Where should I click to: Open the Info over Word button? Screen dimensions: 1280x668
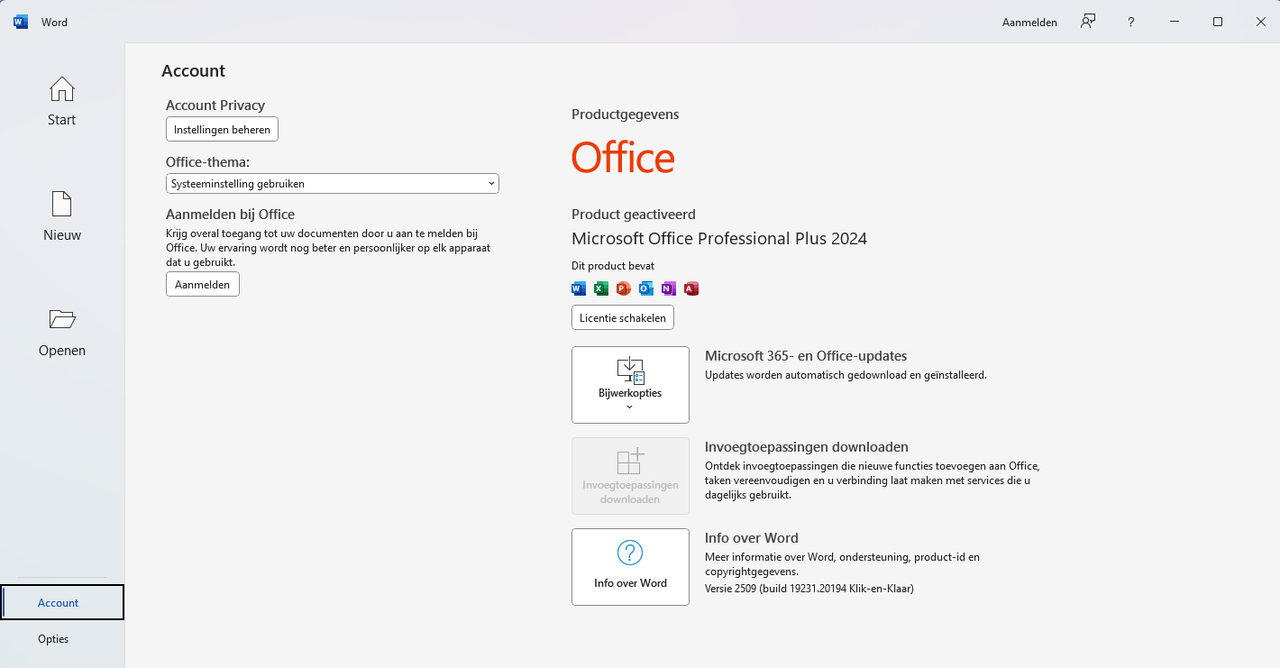(630, 567)
